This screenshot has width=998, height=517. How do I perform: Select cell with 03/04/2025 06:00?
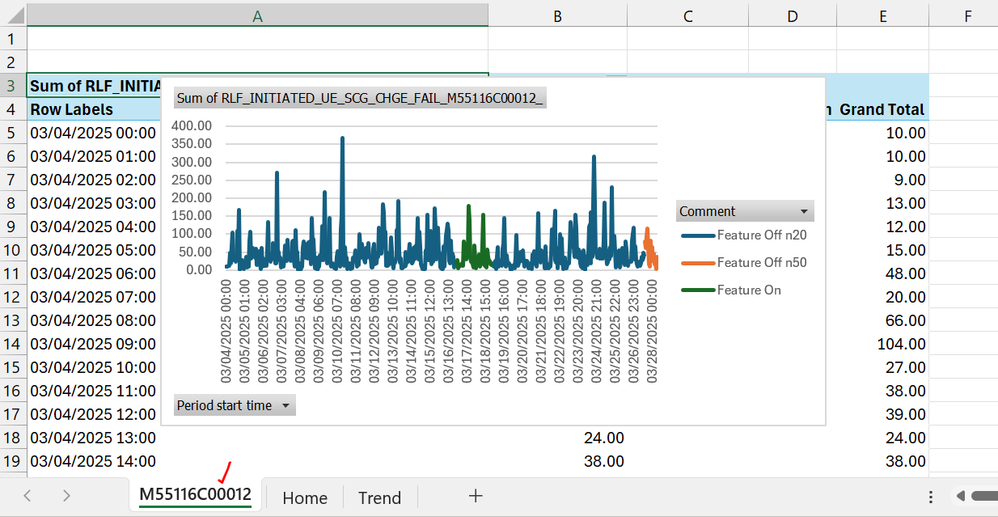94,273
